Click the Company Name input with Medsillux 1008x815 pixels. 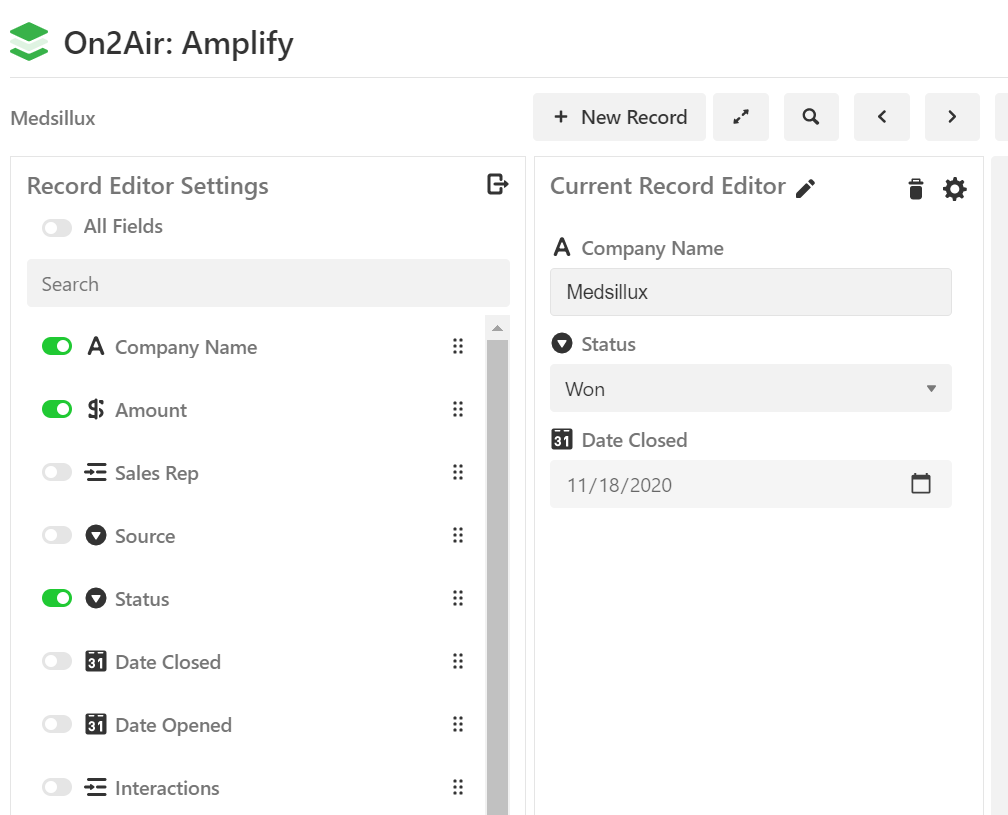(x=750, y=292)
